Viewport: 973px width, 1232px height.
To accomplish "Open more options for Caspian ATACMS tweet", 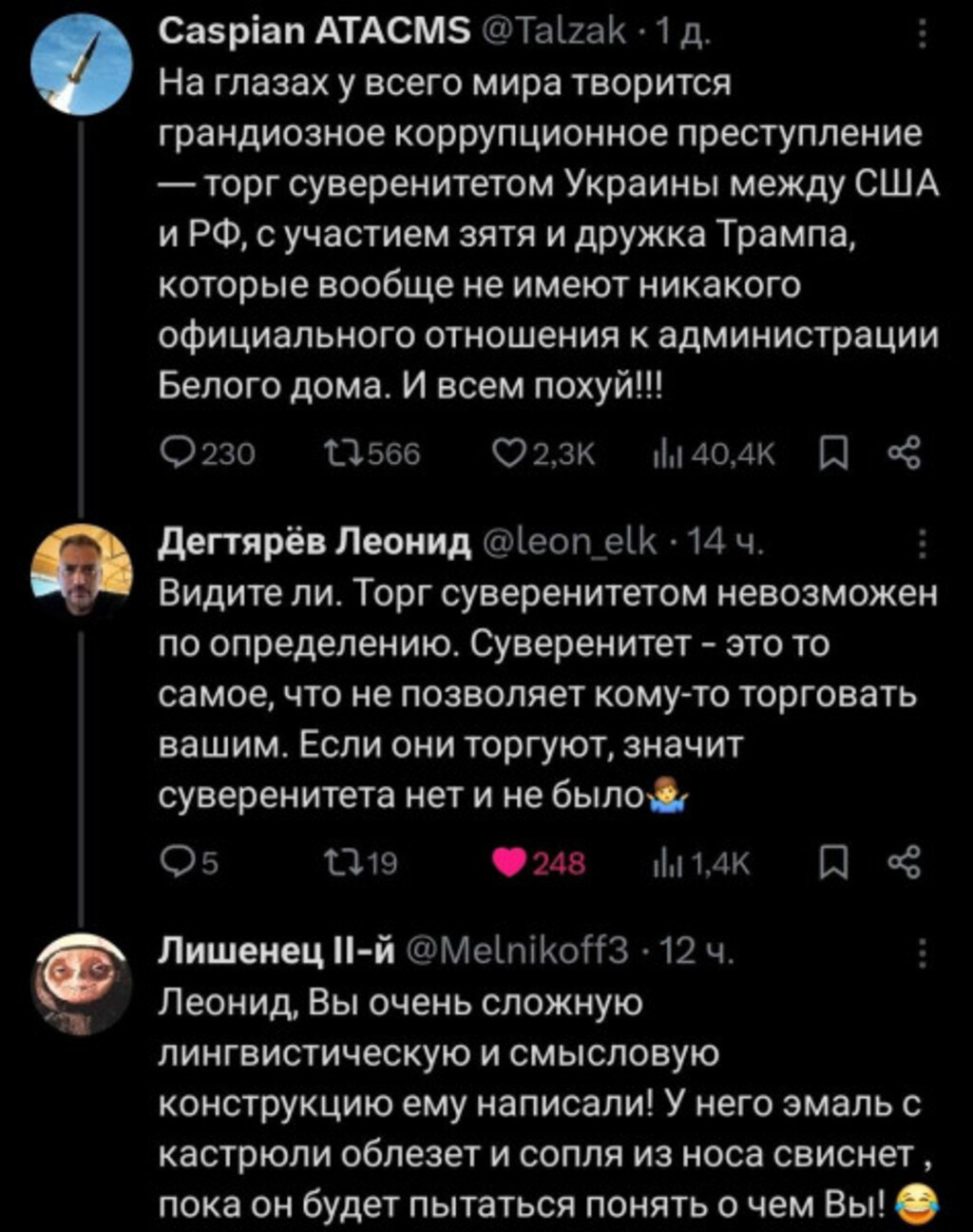I will [x=921, y=35].
